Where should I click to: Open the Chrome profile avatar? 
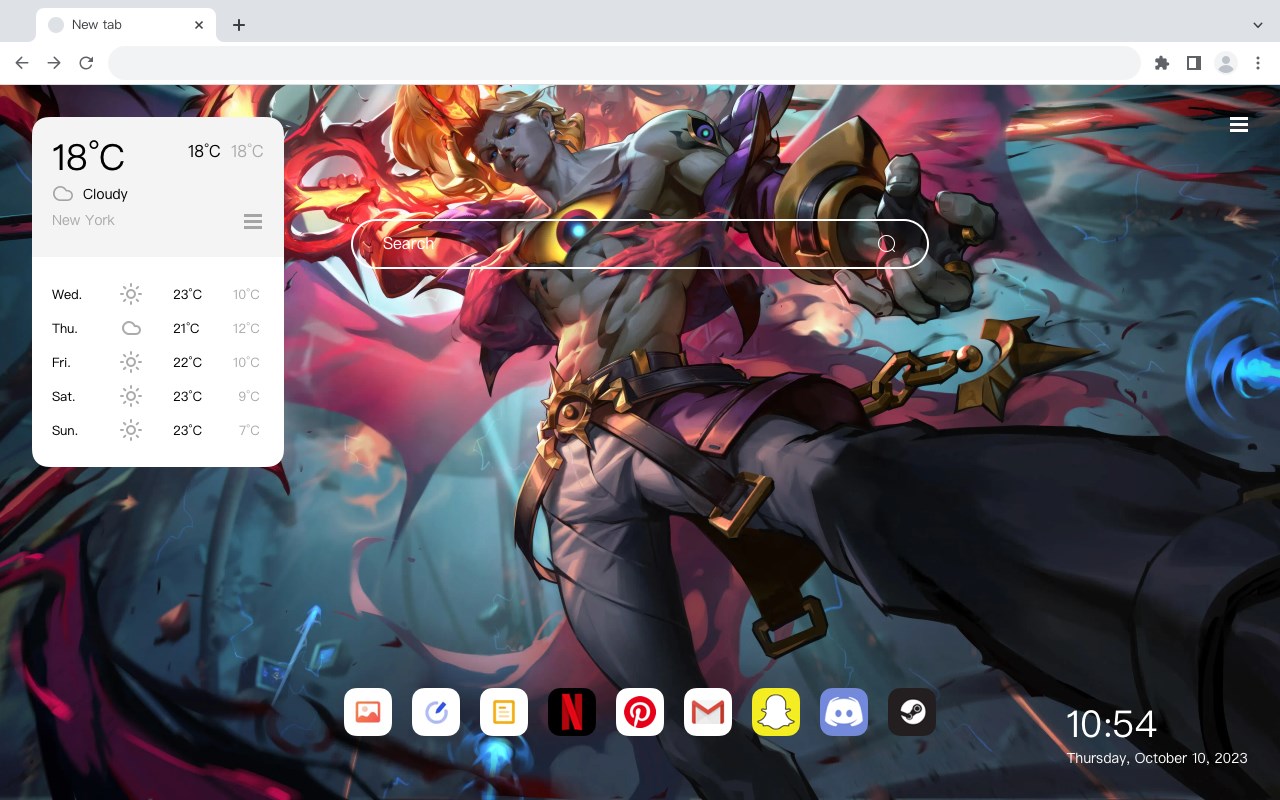point(1226,63)
